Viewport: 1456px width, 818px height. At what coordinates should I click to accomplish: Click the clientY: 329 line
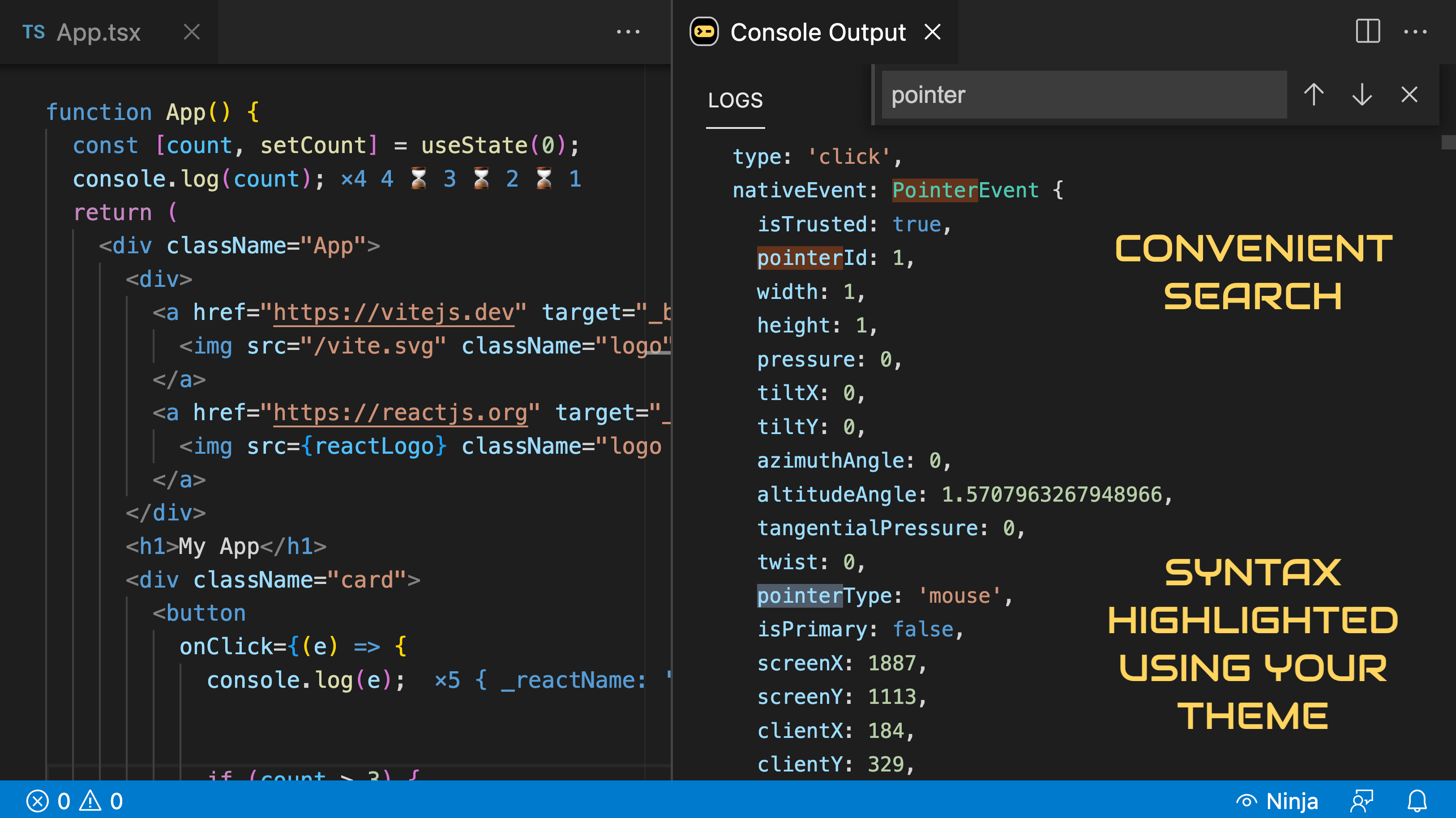pos(836,764)
